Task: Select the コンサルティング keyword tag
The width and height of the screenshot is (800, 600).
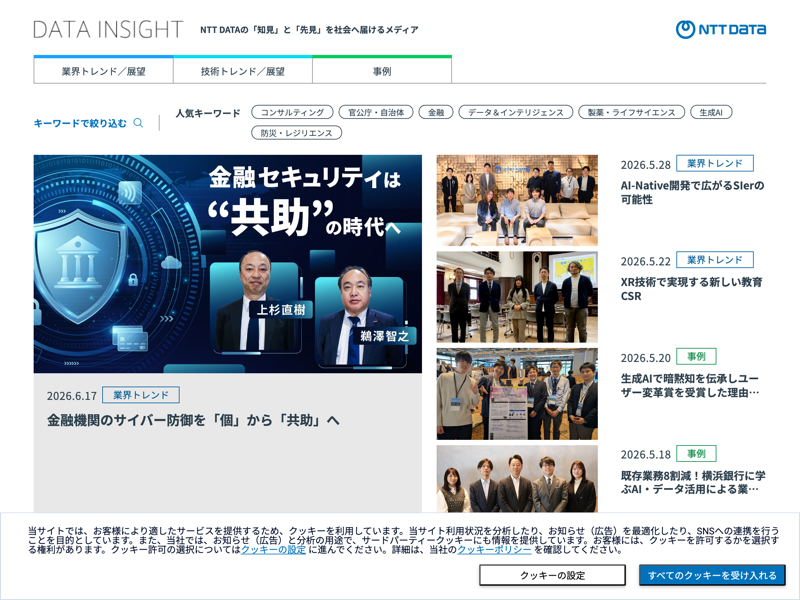Action: 292,112
